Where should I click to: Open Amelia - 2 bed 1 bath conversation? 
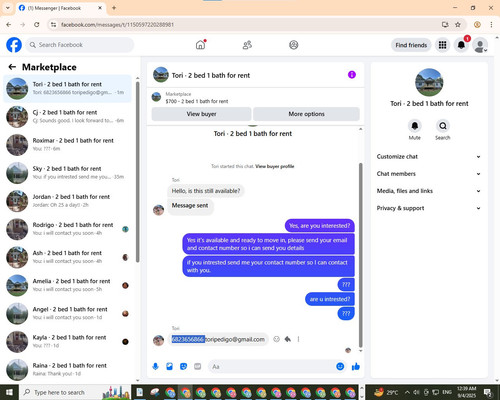(67, 285)
